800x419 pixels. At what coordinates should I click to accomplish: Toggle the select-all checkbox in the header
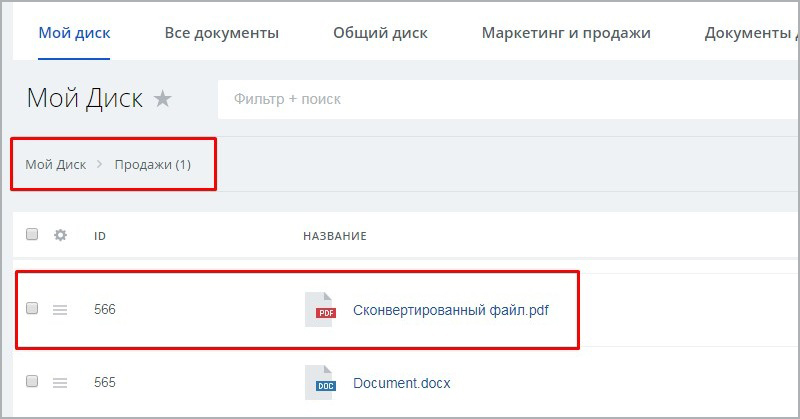pos(32,234)
